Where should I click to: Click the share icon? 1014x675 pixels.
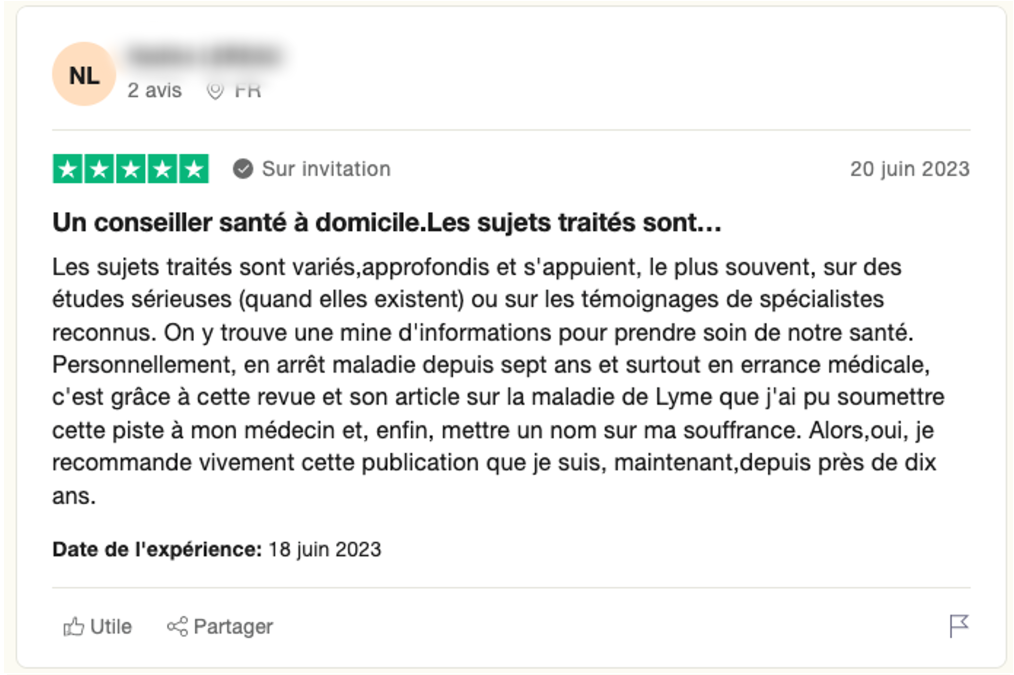(x=177, y=627)
